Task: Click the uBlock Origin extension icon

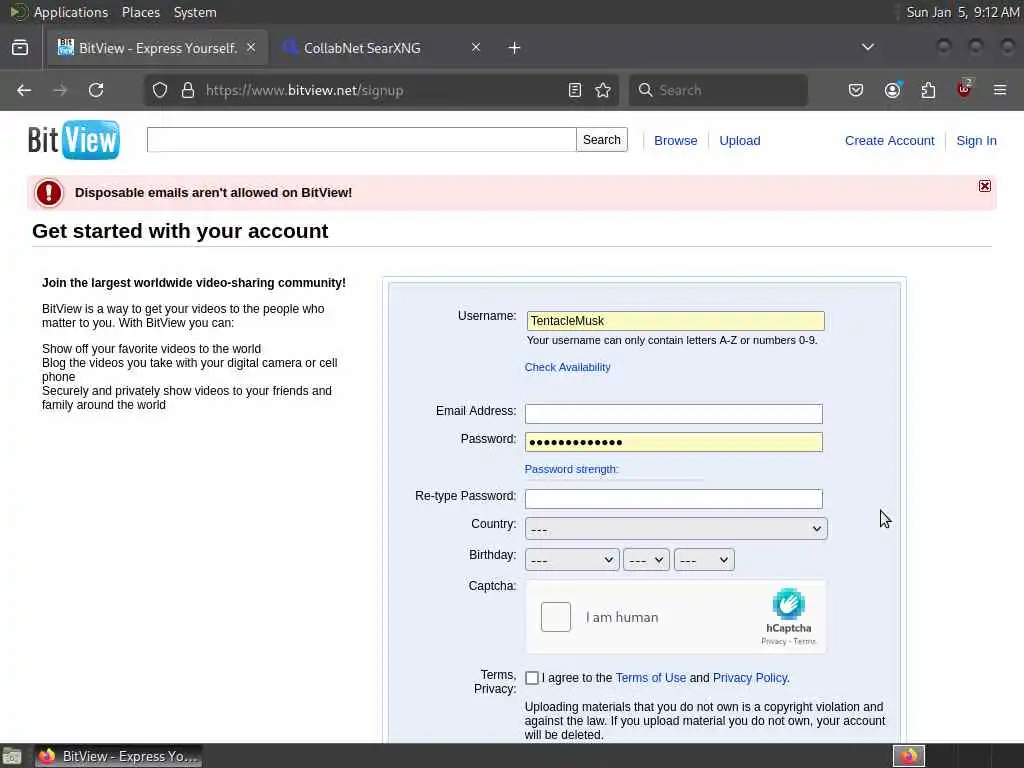Action: click(x=964, y=89)
